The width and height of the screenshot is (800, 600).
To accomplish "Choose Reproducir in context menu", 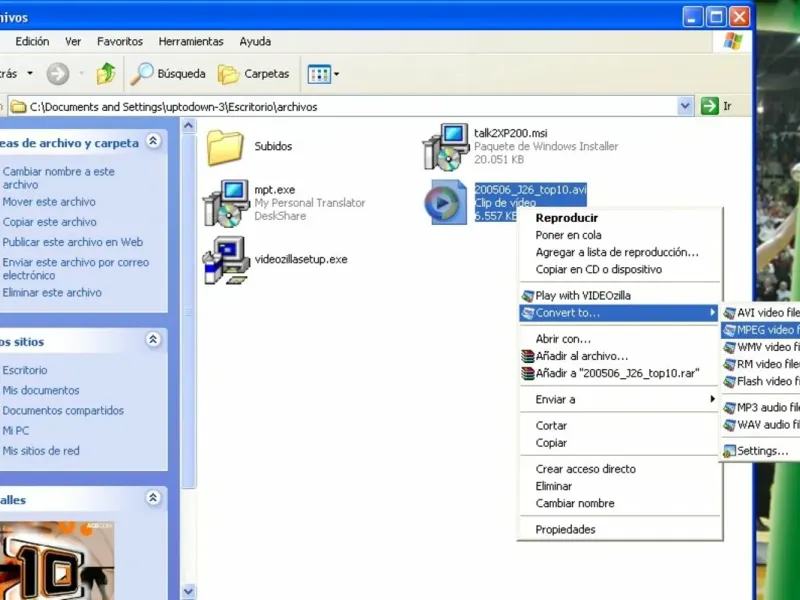I will point(620,218).
